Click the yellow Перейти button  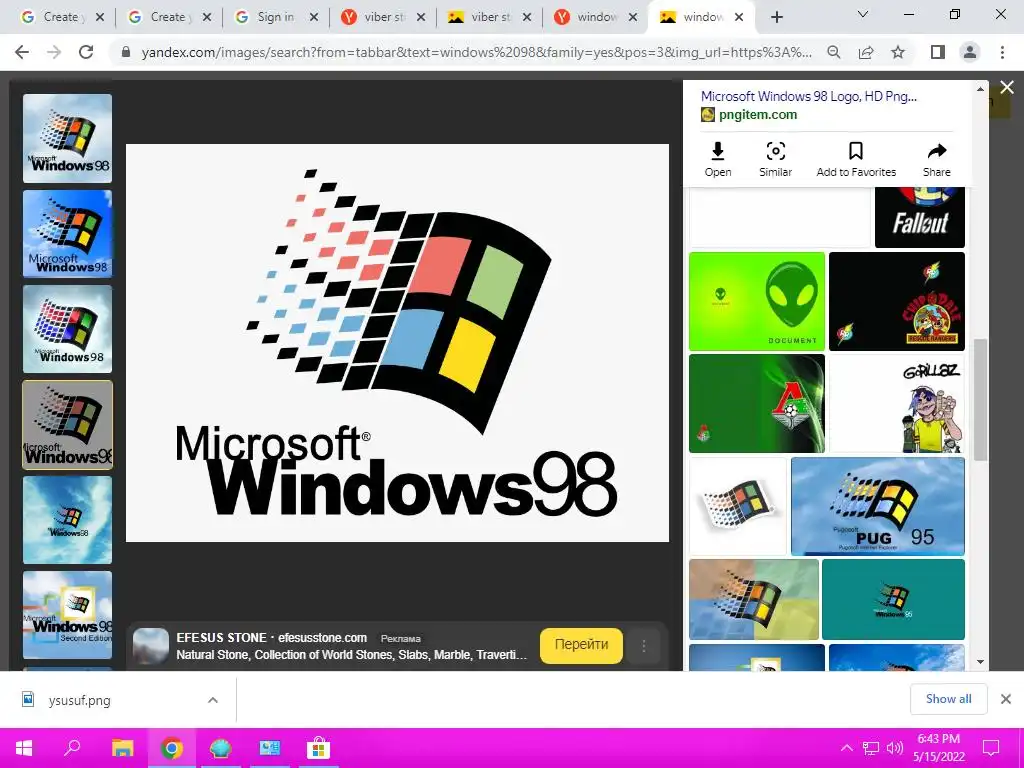point(581,645)
